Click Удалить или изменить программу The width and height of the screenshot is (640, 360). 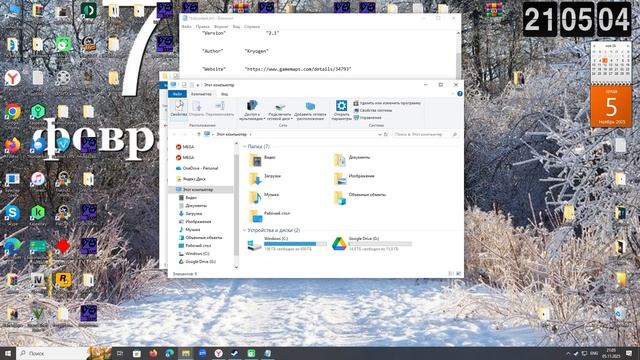387,103
